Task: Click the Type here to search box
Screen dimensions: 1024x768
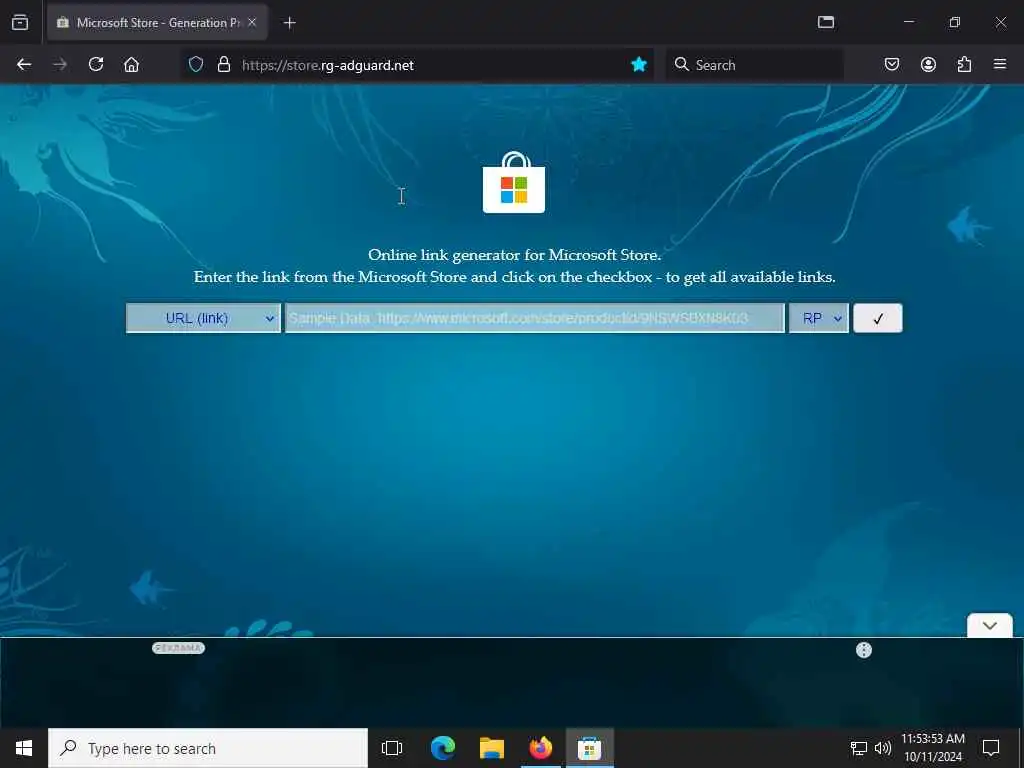Action: point(208,748)
